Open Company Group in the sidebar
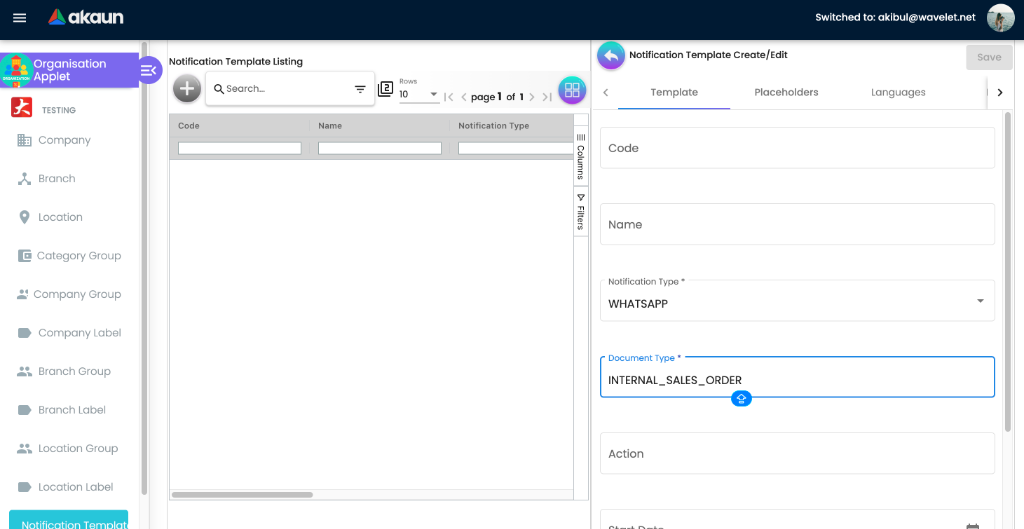The image size is (1024, 529). (x=77, y=295)
